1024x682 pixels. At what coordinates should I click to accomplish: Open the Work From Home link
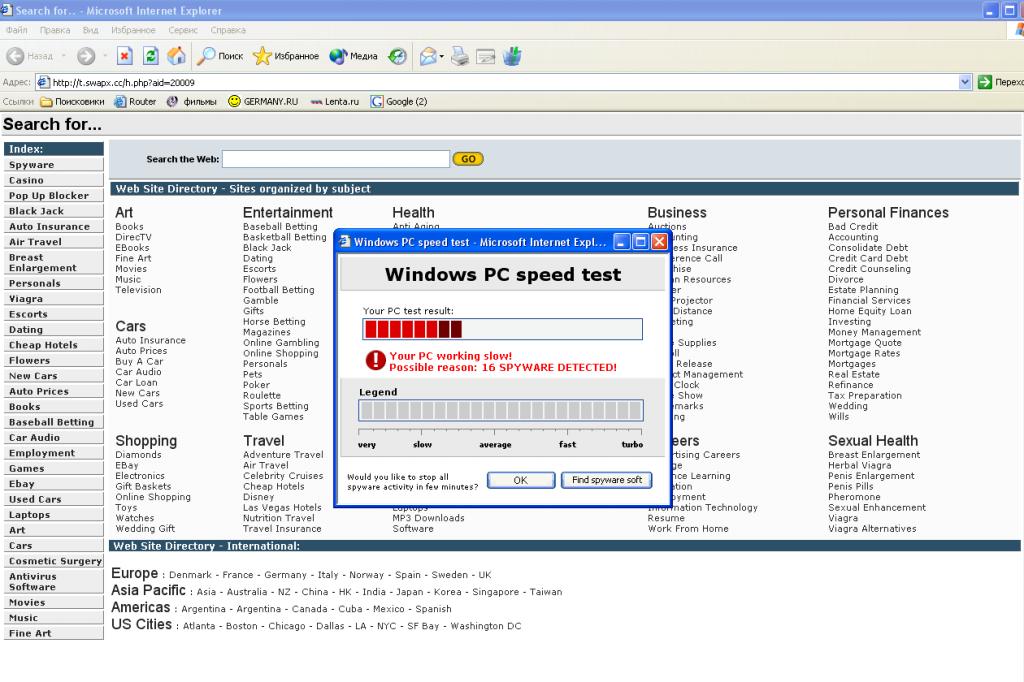click(x=688, y=528)
